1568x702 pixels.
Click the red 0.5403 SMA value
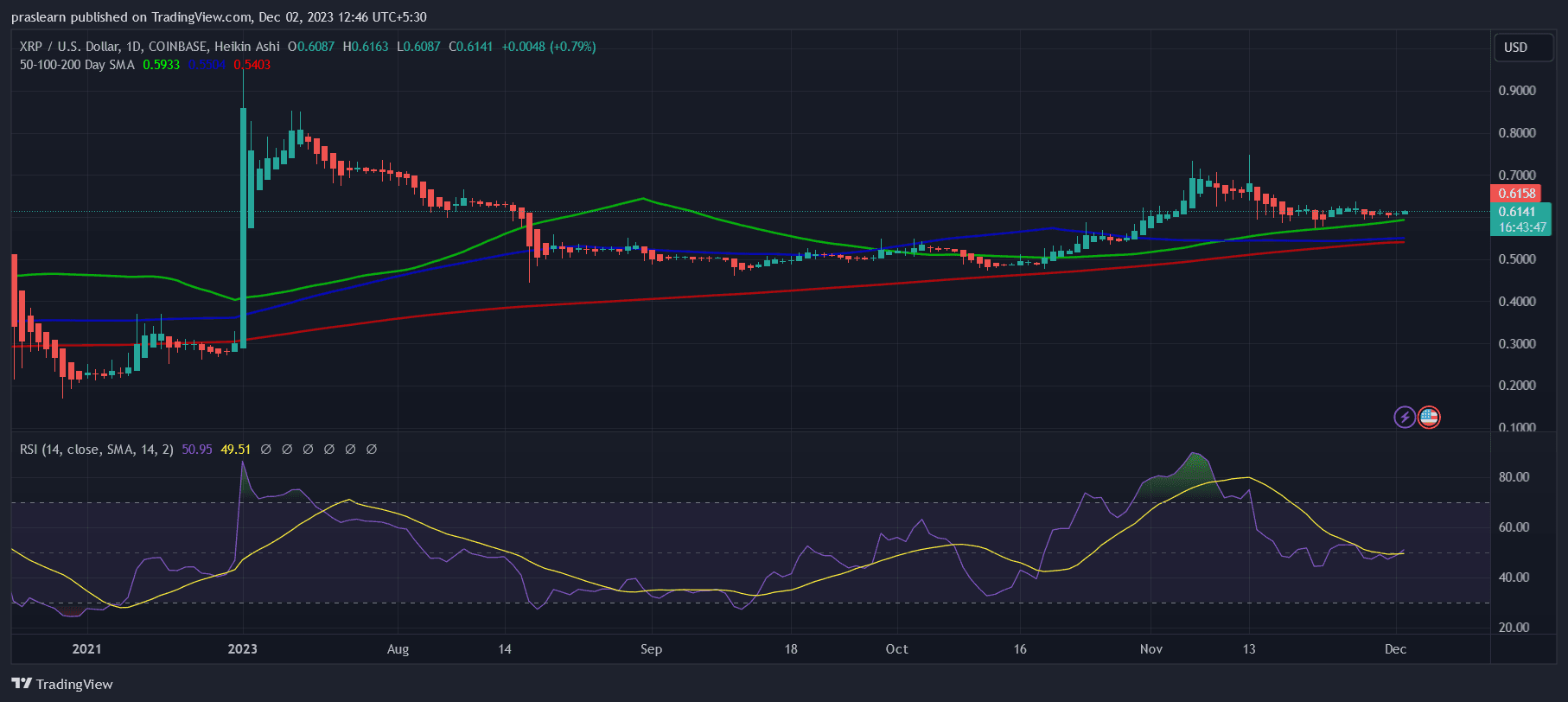(x=252, y=65)
